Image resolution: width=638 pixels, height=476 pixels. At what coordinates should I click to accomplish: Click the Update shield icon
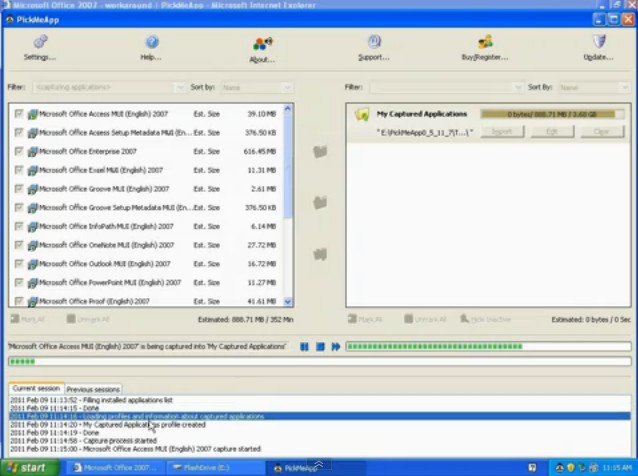pyautogui.click(x=599, y=41)
